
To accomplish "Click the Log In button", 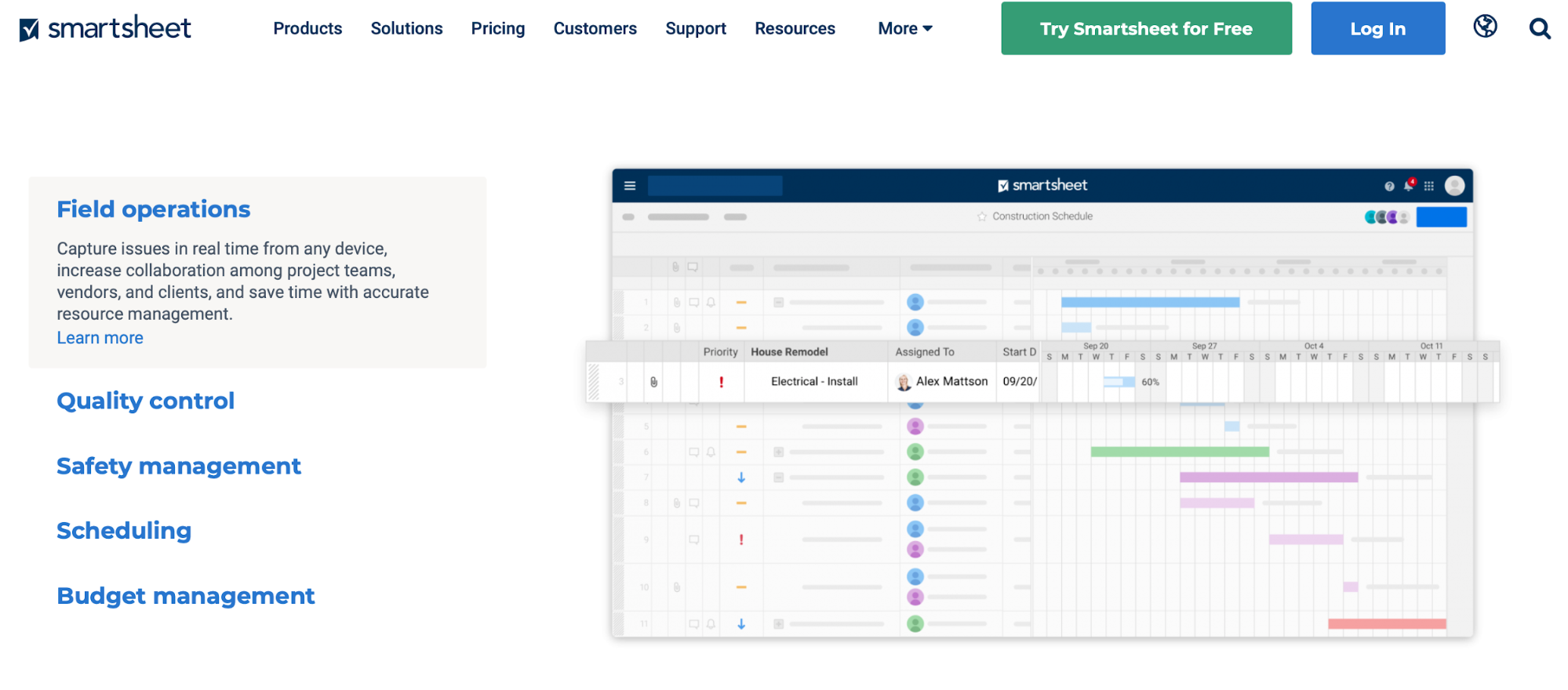I will (x=1377, y=28).
